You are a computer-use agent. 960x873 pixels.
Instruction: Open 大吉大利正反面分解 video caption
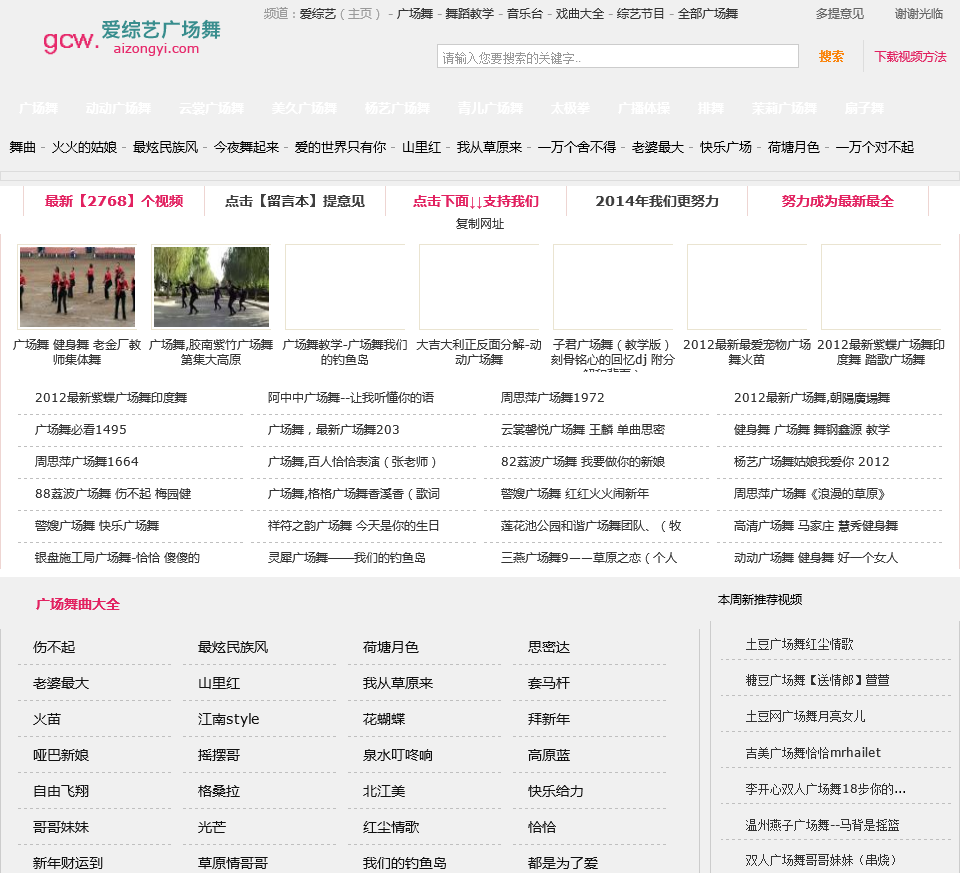point(479,352)
